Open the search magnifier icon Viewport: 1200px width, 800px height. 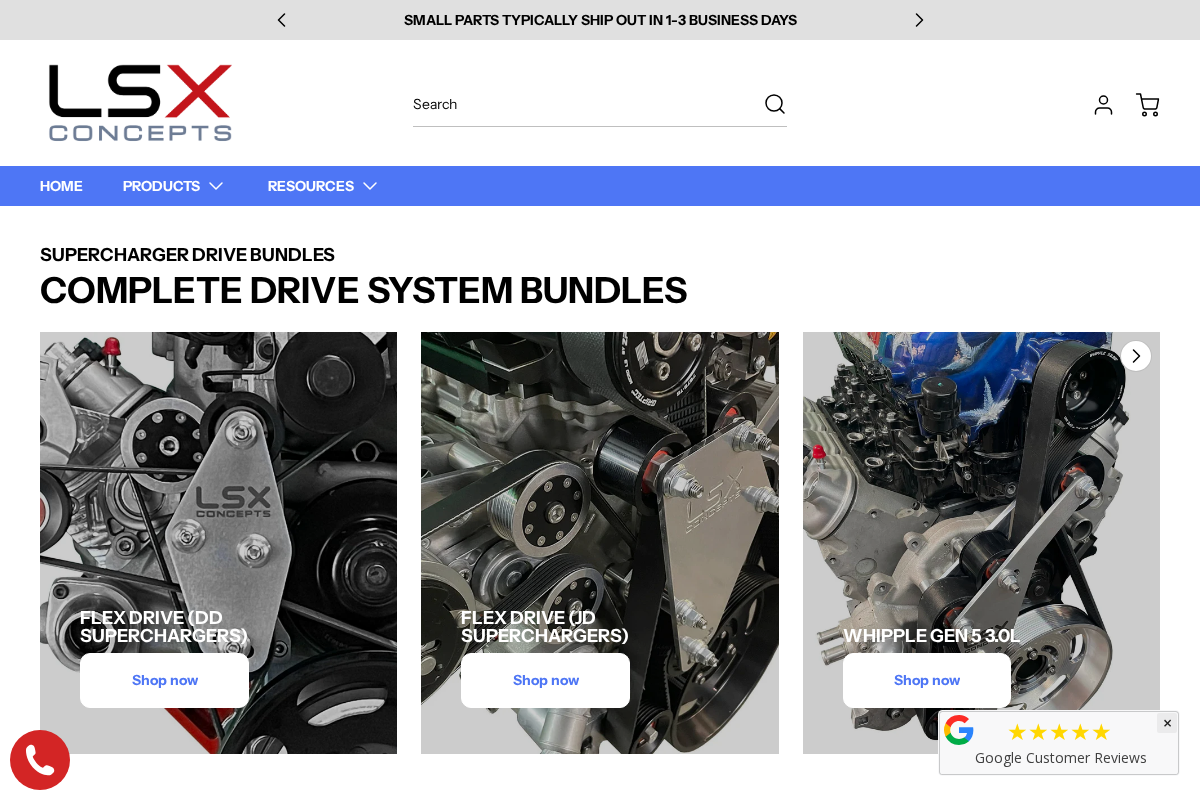775,103
